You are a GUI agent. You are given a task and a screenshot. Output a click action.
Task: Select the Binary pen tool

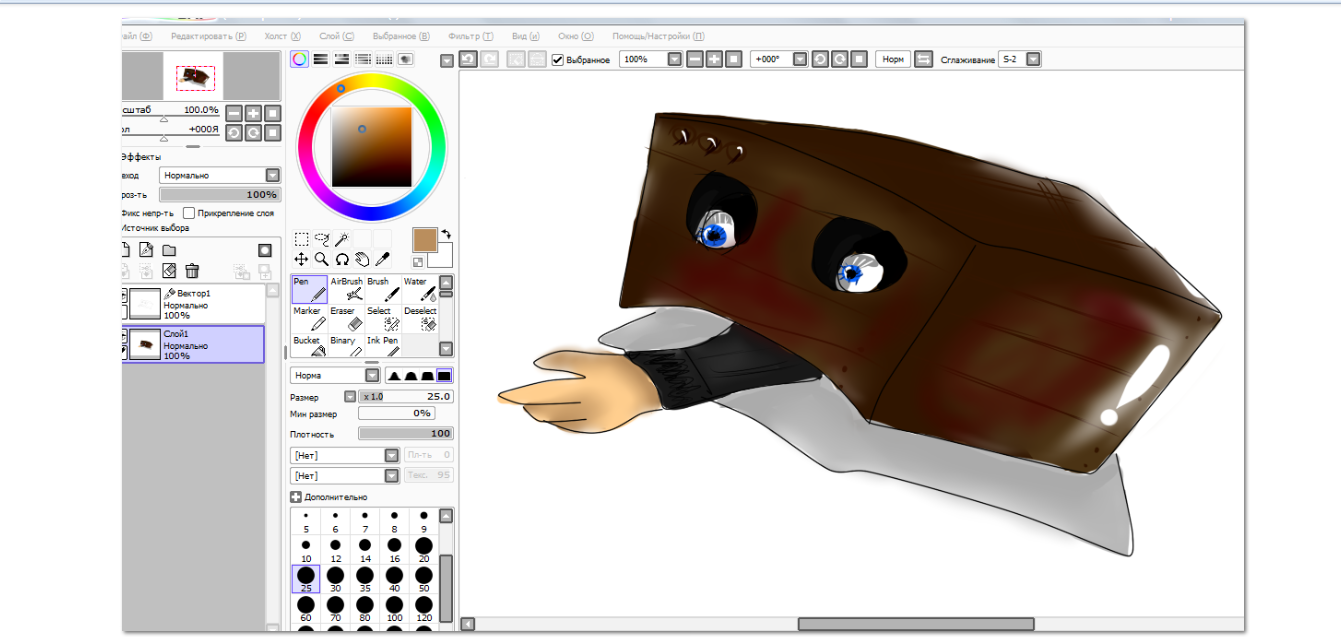346,346
